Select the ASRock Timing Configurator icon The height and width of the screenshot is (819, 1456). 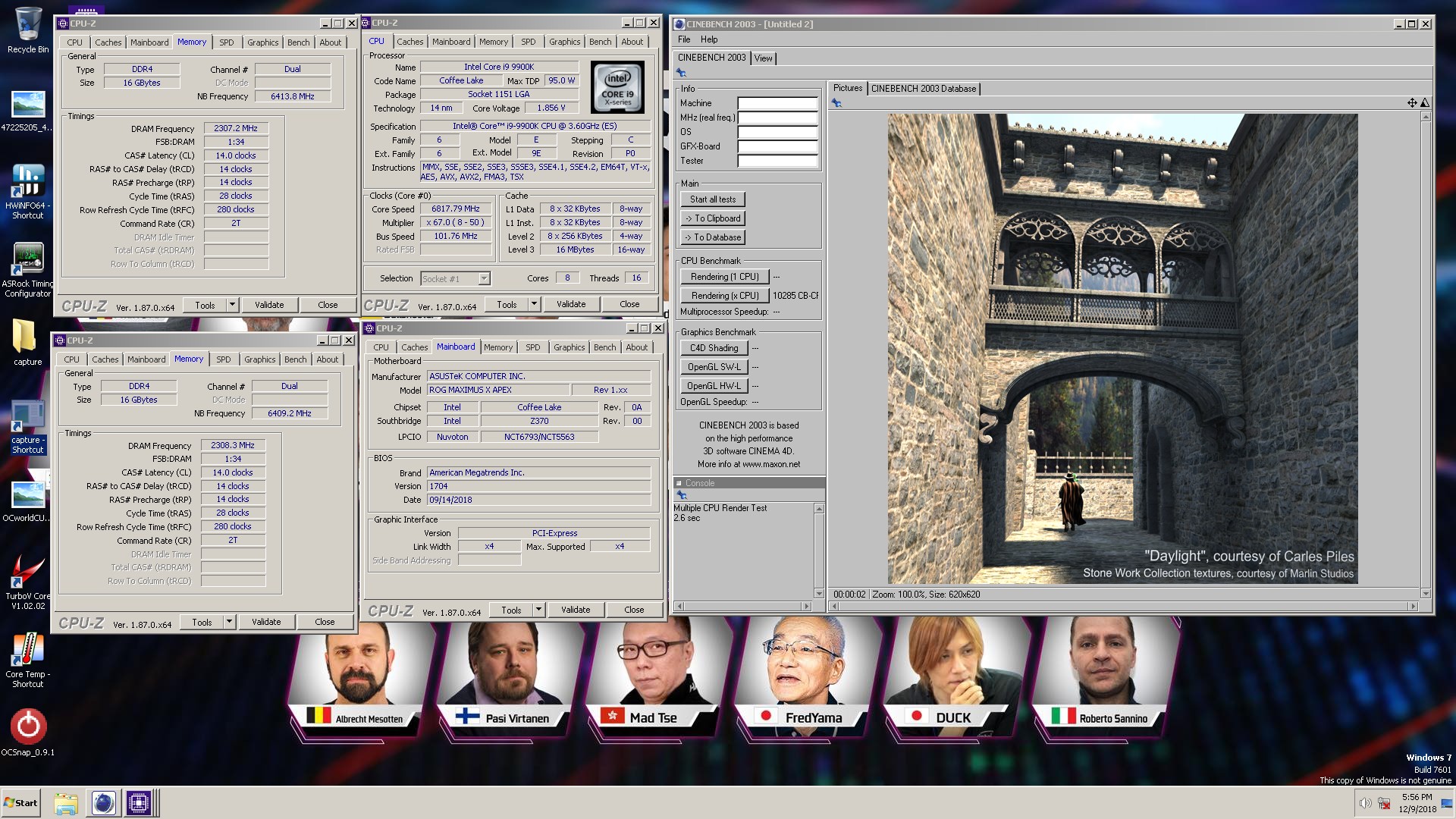pos(28,269)
